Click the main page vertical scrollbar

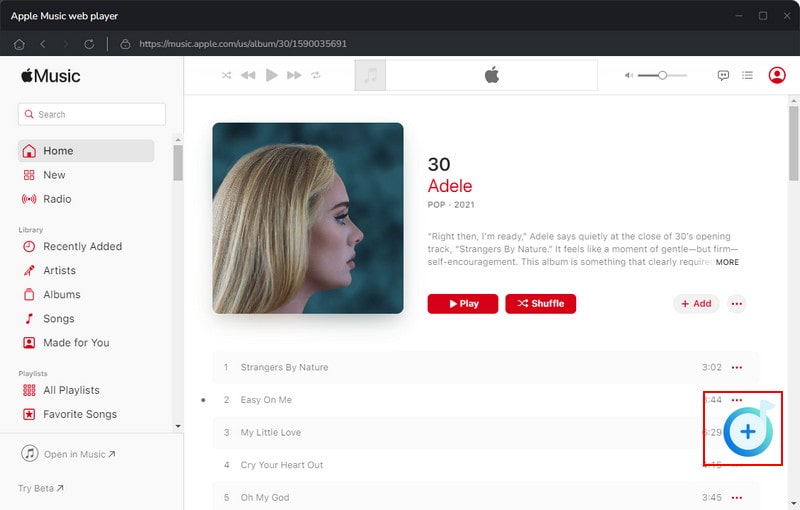click(793, 144)
